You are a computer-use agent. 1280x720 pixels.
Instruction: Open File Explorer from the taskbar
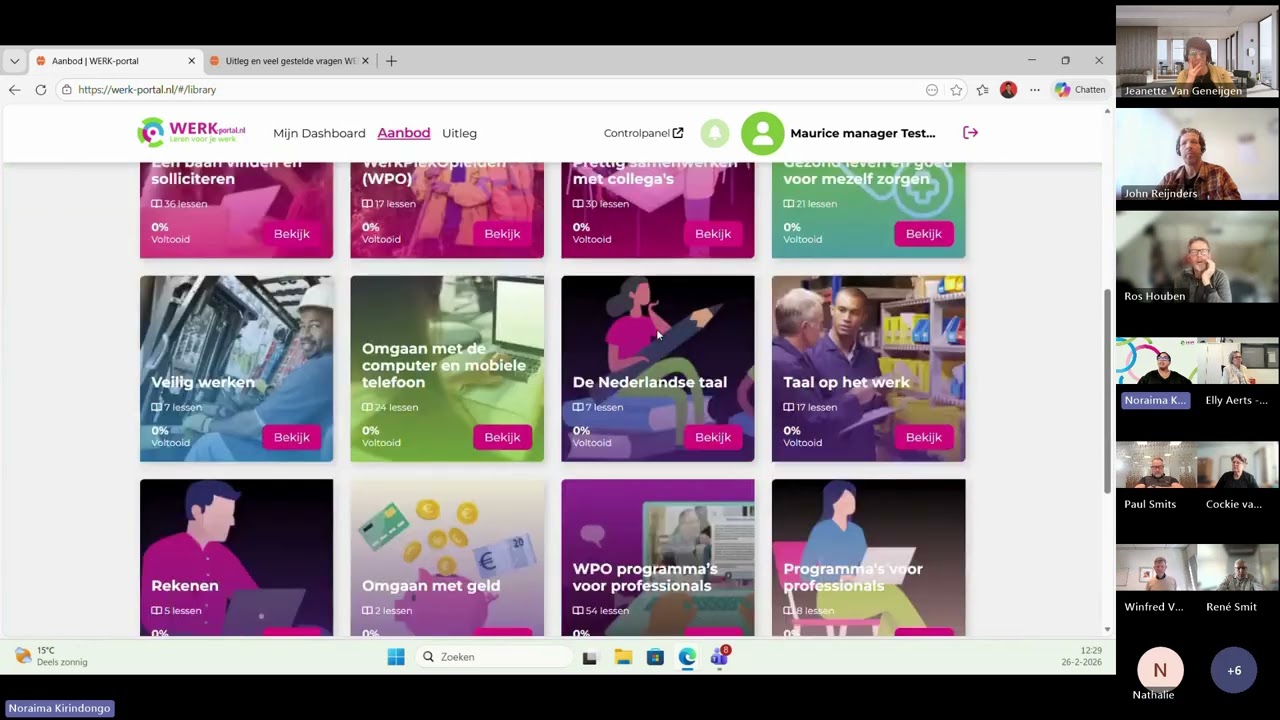[623, 657]
